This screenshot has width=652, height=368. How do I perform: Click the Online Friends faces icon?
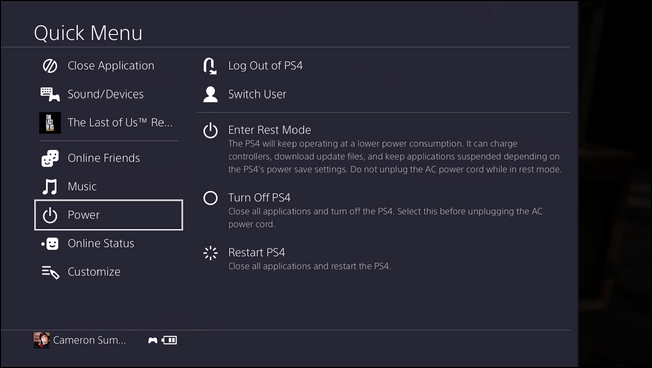point(50,158)
